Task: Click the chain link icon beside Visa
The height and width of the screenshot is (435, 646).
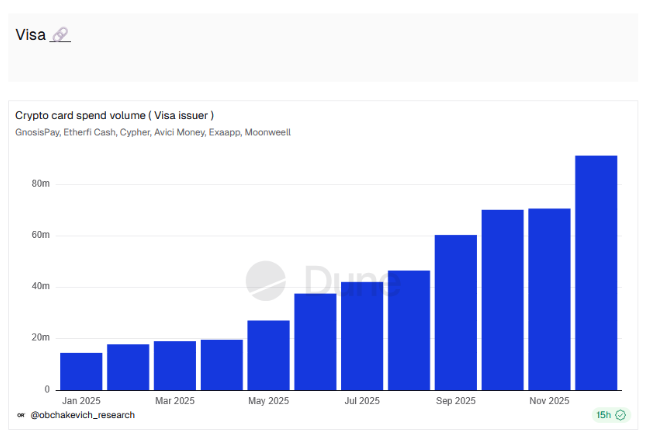Action: (60, 35)
